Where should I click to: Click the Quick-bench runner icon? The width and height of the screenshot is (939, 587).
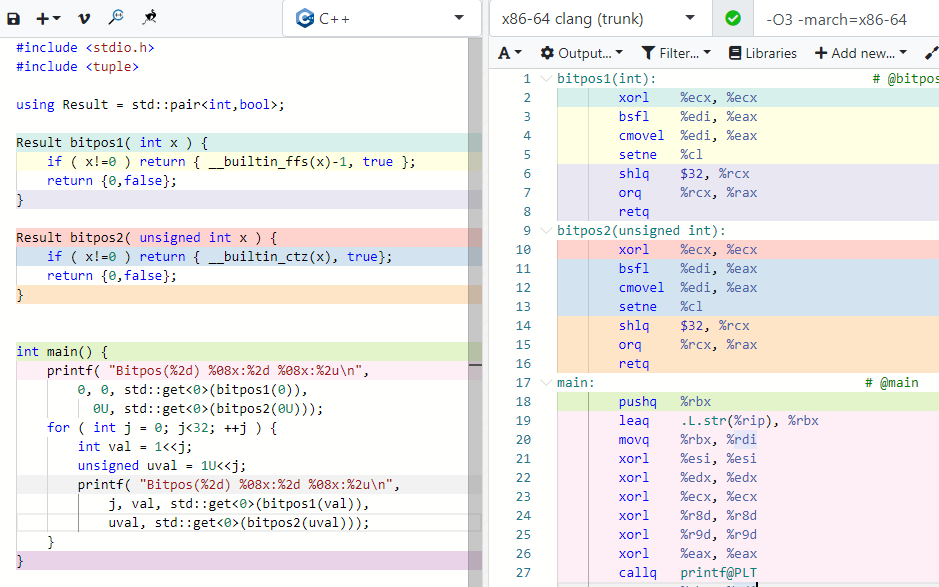click(149, 18)
